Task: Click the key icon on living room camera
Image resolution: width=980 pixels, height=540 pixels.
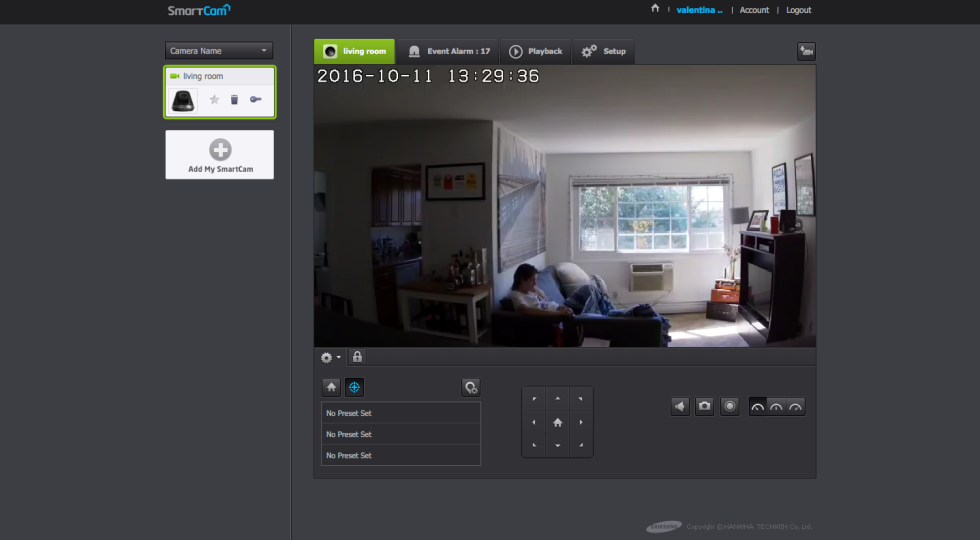Action: click(256, 100)
